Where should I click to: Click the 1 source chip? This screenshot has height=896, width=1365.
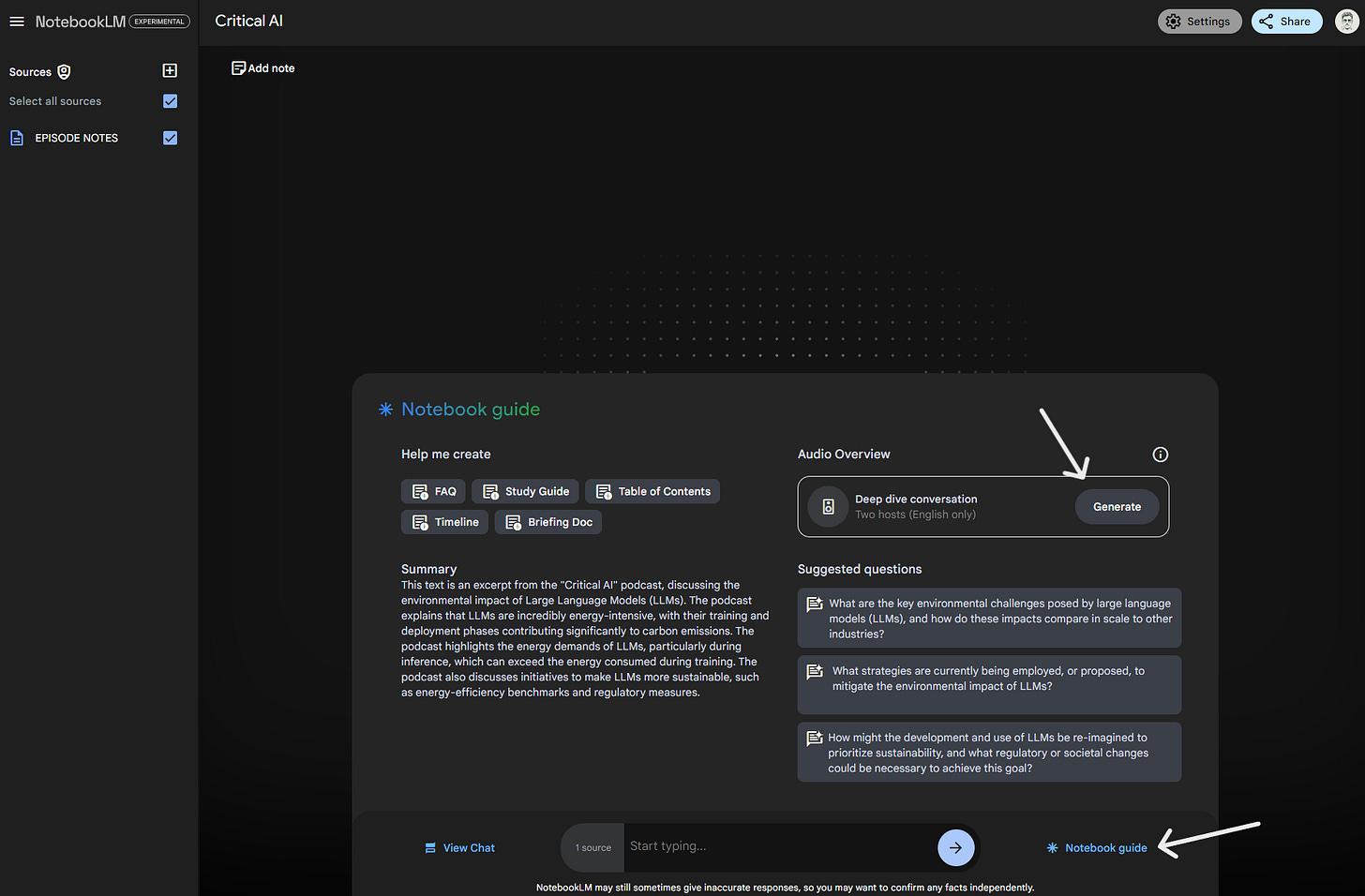(x=593, y=848)
